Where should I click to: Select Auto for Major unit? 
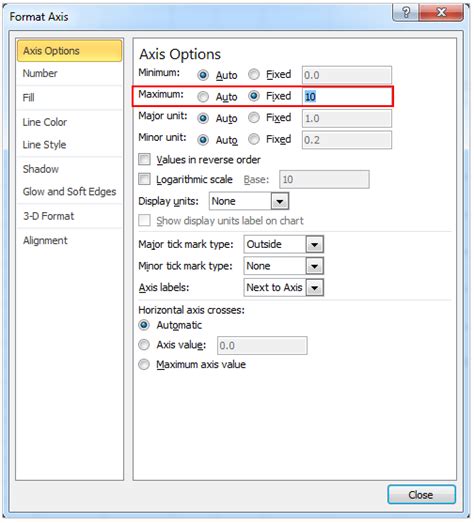point(203,118)
